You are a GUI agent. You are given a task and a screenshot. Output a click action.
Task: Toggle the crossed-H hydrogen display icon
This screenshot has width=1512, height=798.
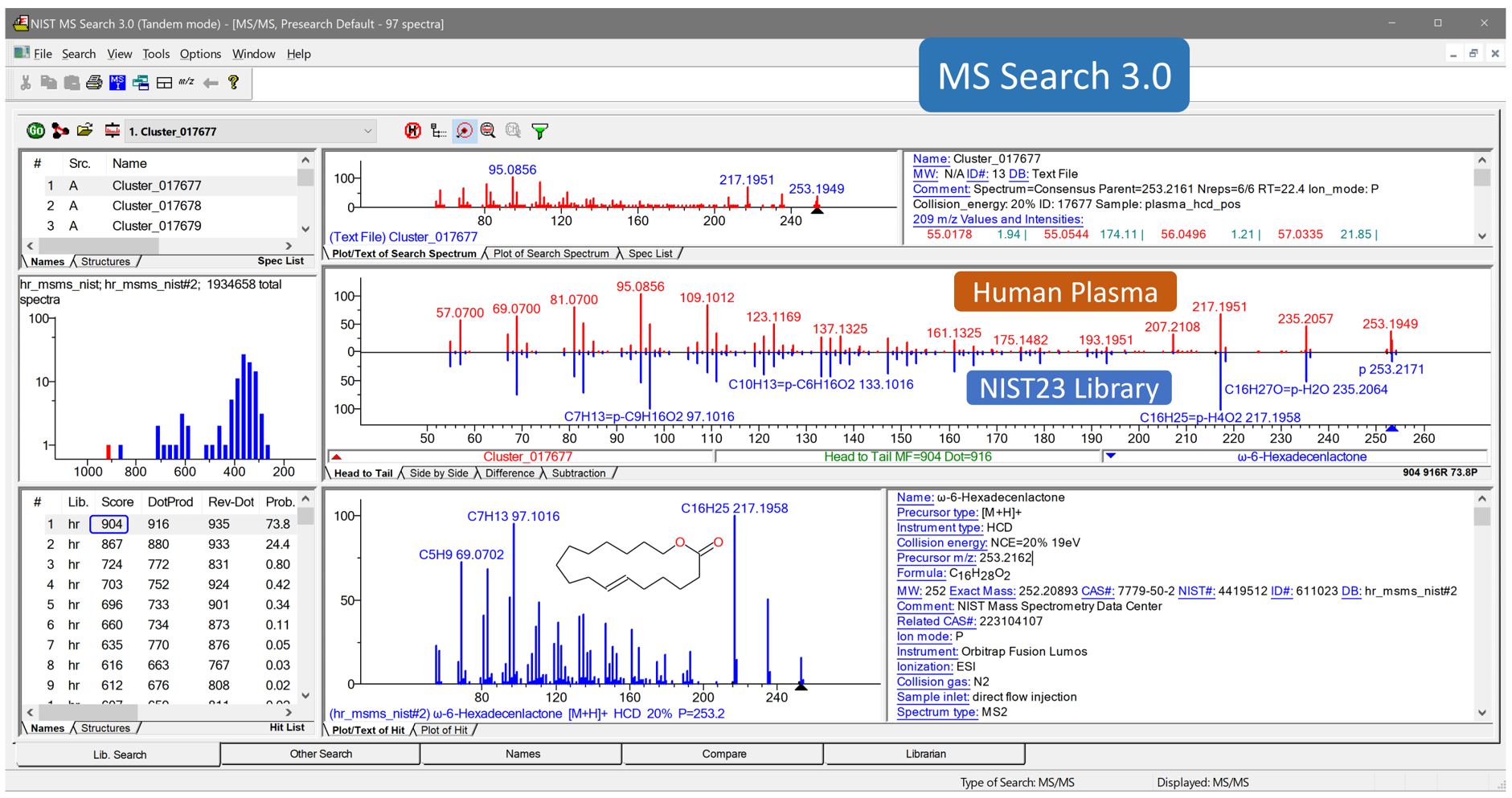click(x=412, y=130)
